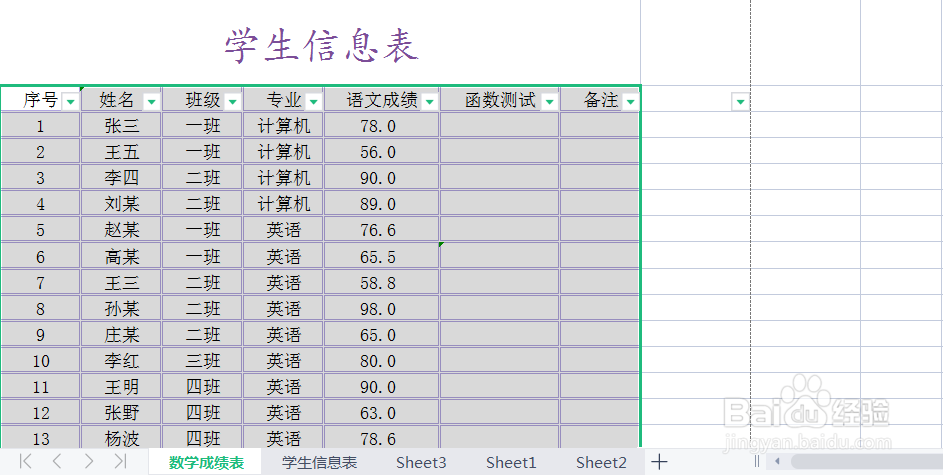Select empty 函数测试 cell in 张三 row
Viewport: 943px width, 475px height.
point(499,126)
